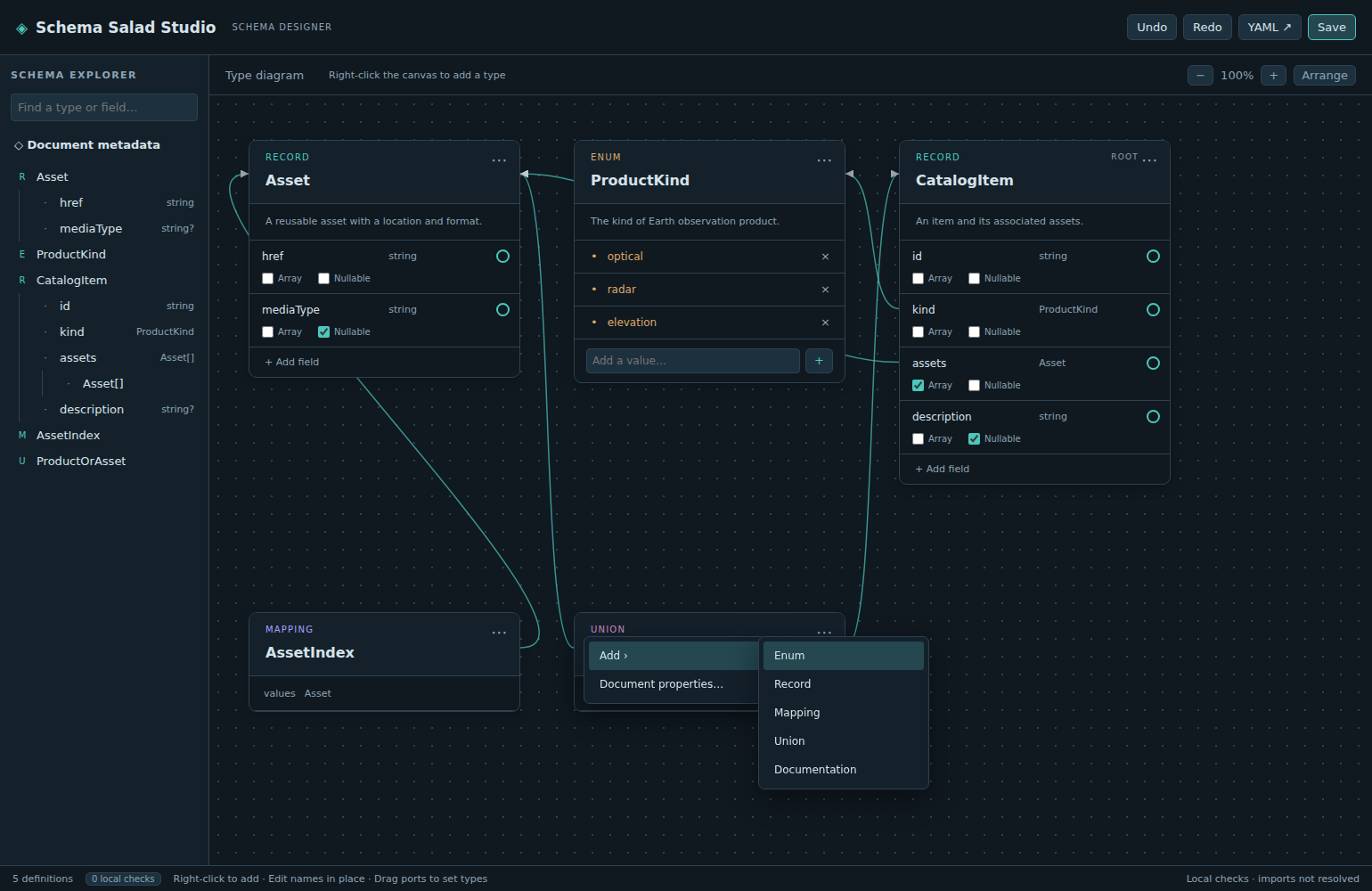Click the kind field type port
The height and width of the screenshot is (891, 1372).
(x=1153, y=310)
